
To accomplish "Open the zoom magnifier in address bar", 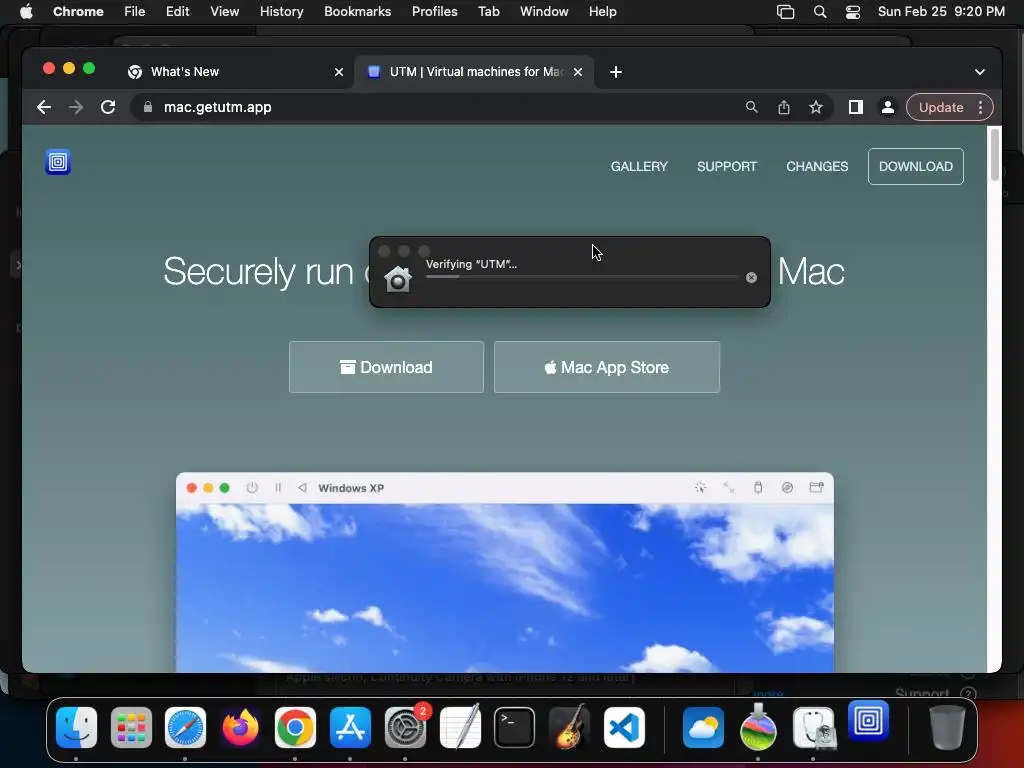I will tap(752, 107).
